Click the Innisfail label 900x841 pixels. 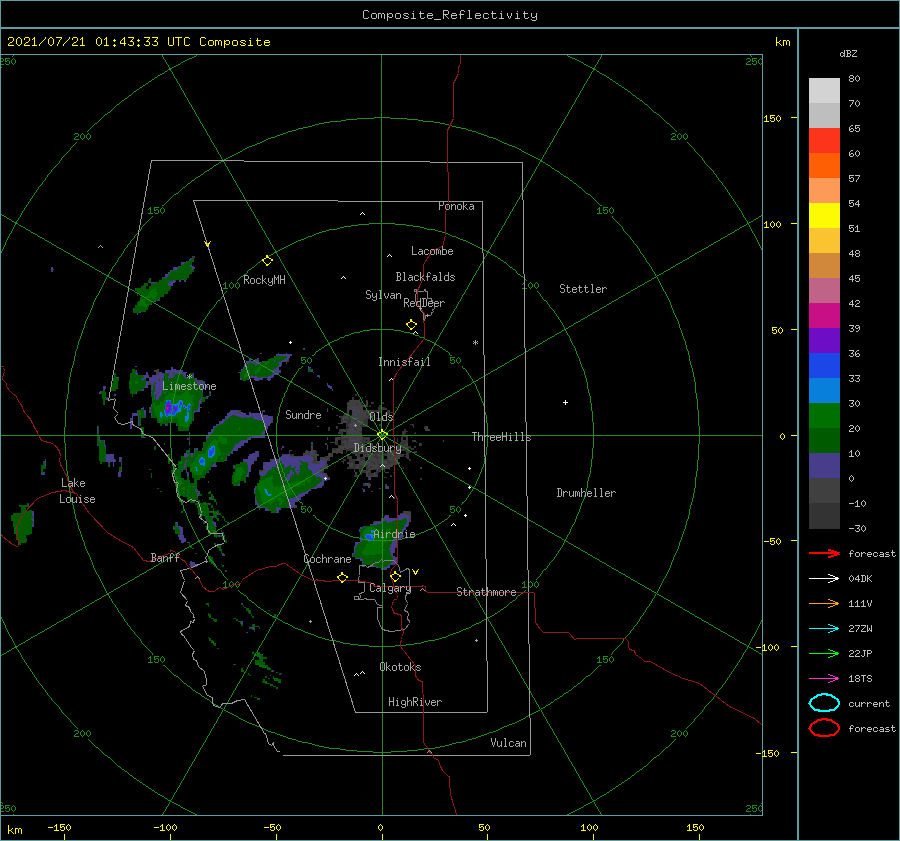pos(404,362)
